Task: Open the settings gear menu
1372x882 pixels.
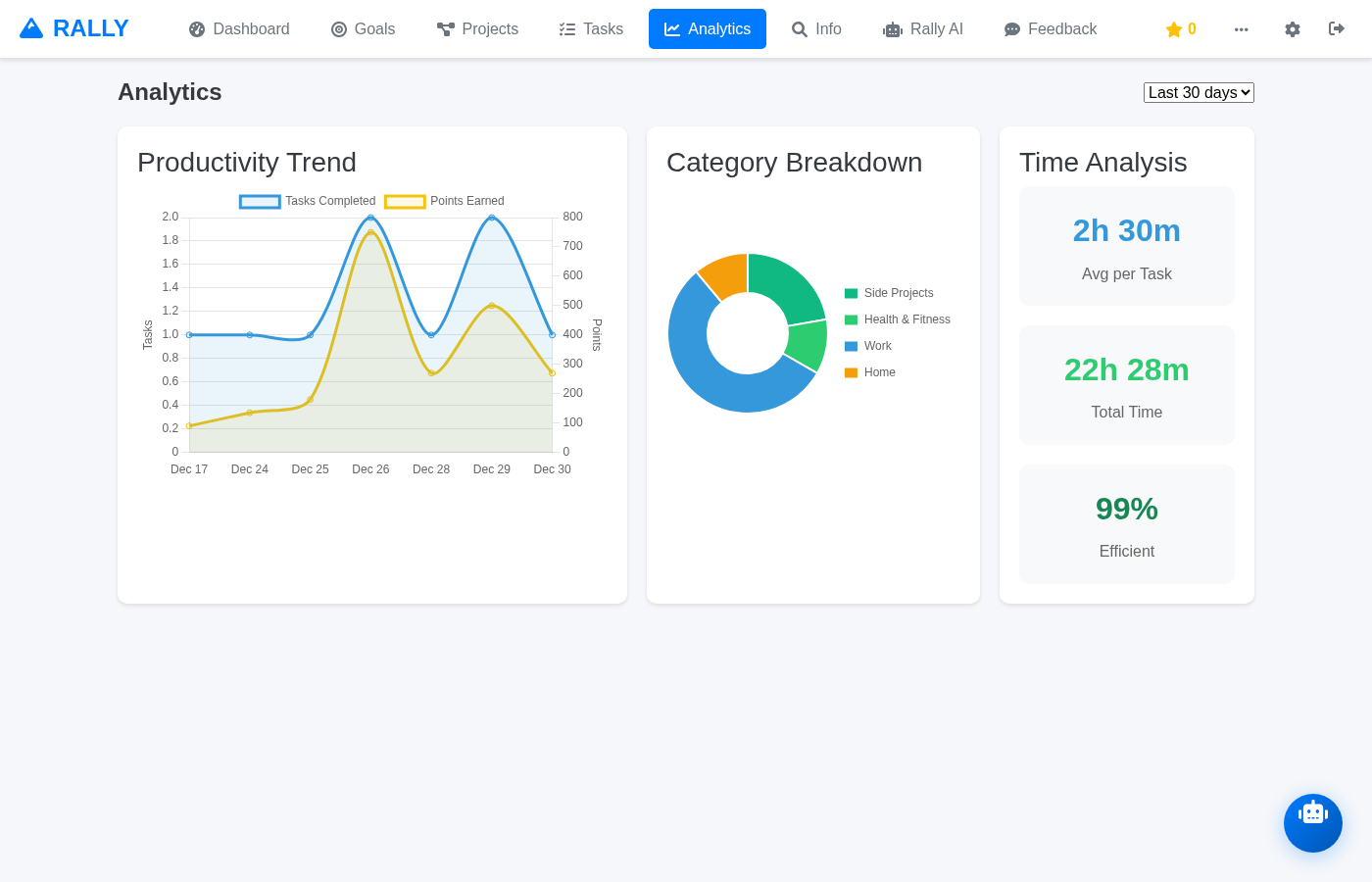Action: tap(1293, 29)
